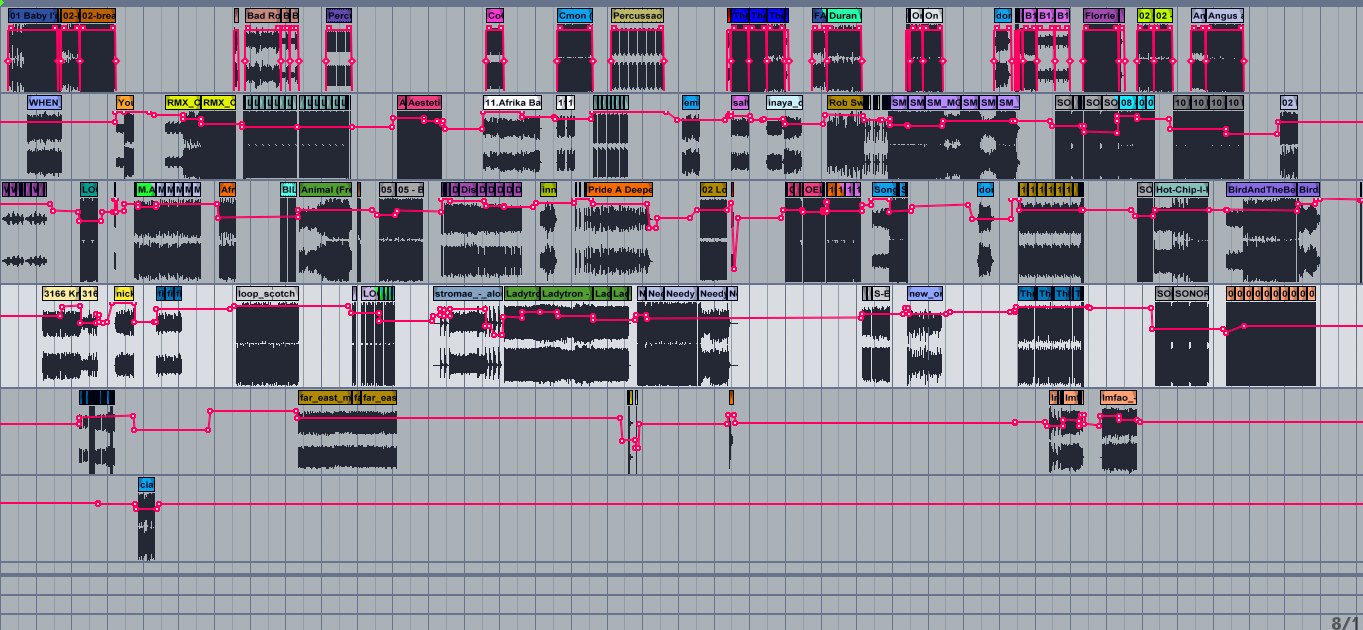Viewport: 1363px width, 630px height.
Task: Select the orange 'You' clip
Action: click(125, 102)
